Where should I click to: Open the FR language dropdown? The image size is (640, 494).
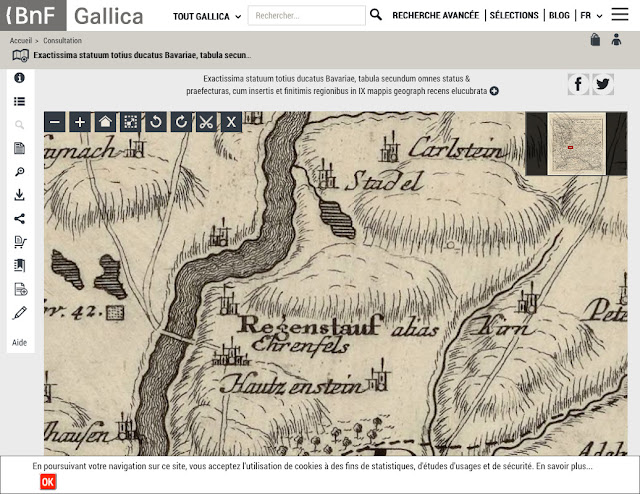point(591,16)
